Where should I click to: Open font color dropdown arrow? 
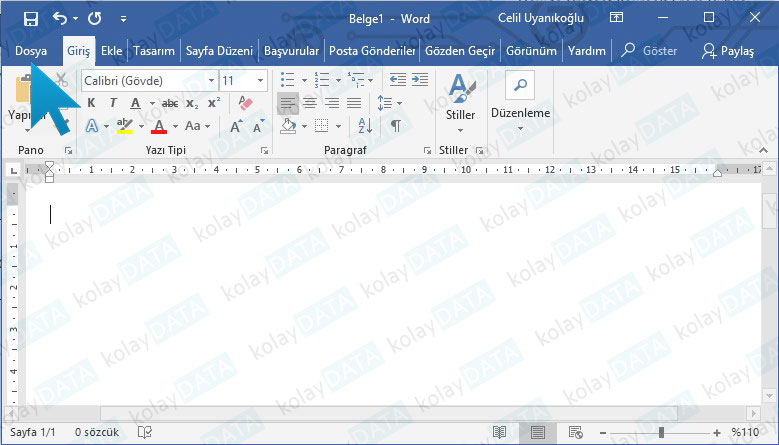click(175, 126)
